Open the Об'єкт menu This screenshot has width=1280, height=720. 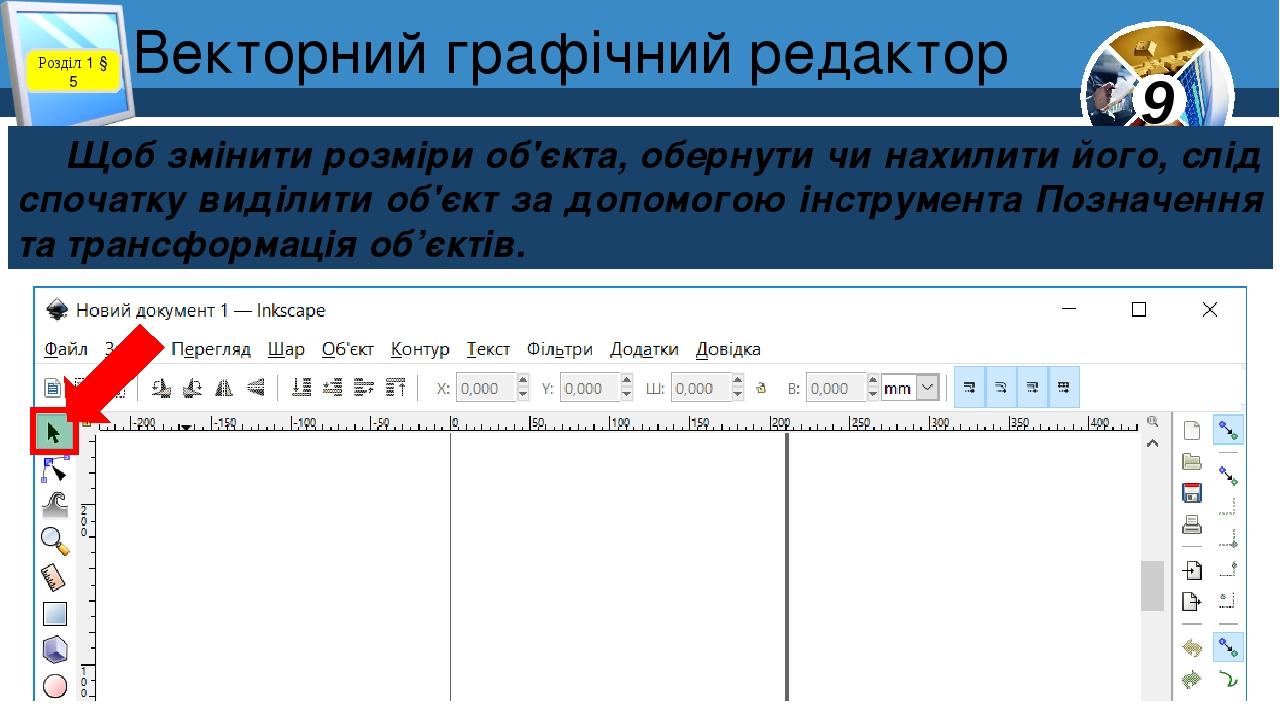[x=348, y=349]
